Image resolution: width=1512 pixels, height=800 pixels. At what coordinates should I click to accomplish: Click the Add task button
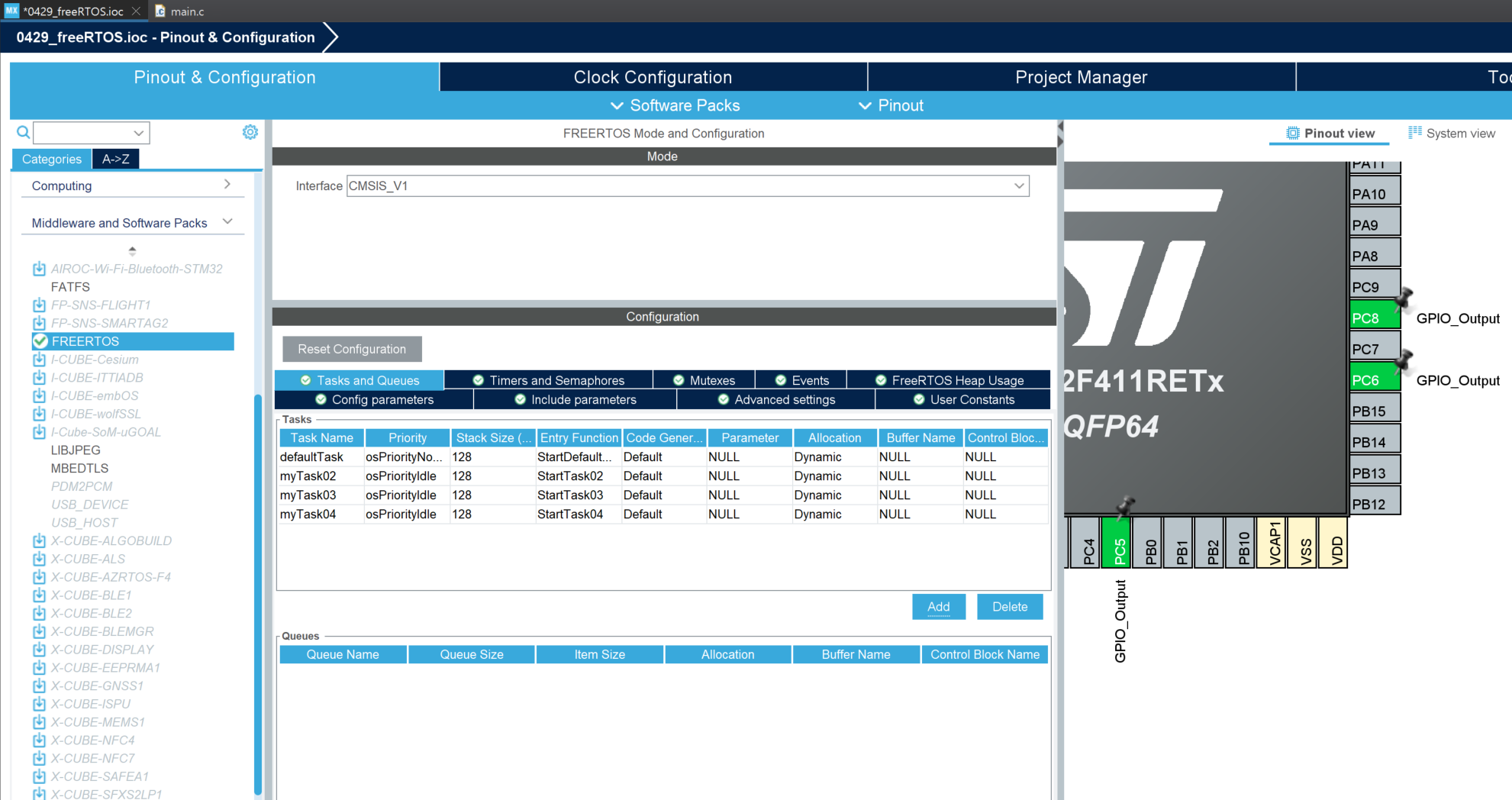[x=939, y=607]
